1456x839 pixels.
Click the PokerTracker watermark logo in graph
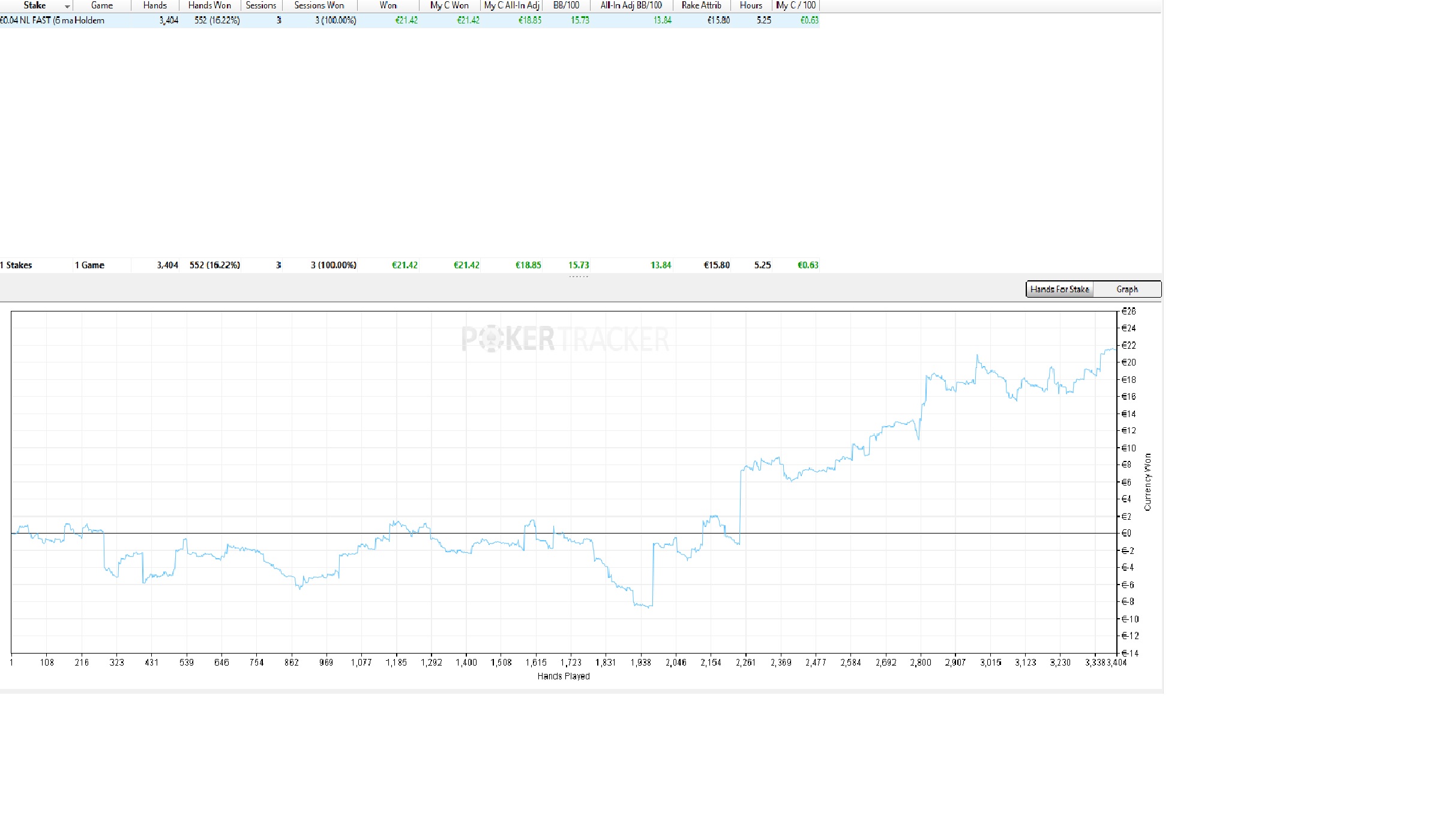click(x=565, y=339)
